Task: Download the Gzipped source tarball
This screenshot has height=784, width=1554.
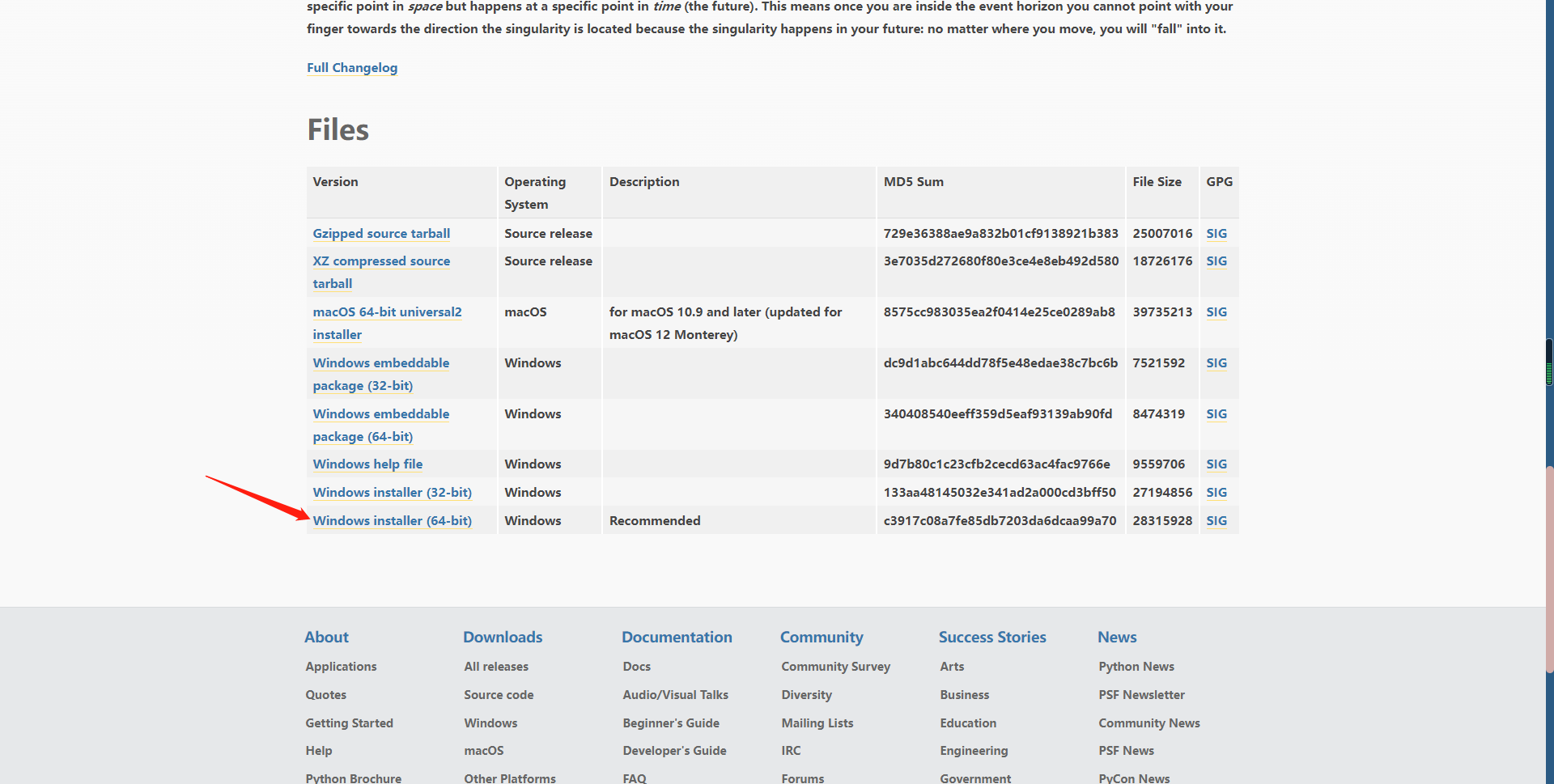Action: 381,234
